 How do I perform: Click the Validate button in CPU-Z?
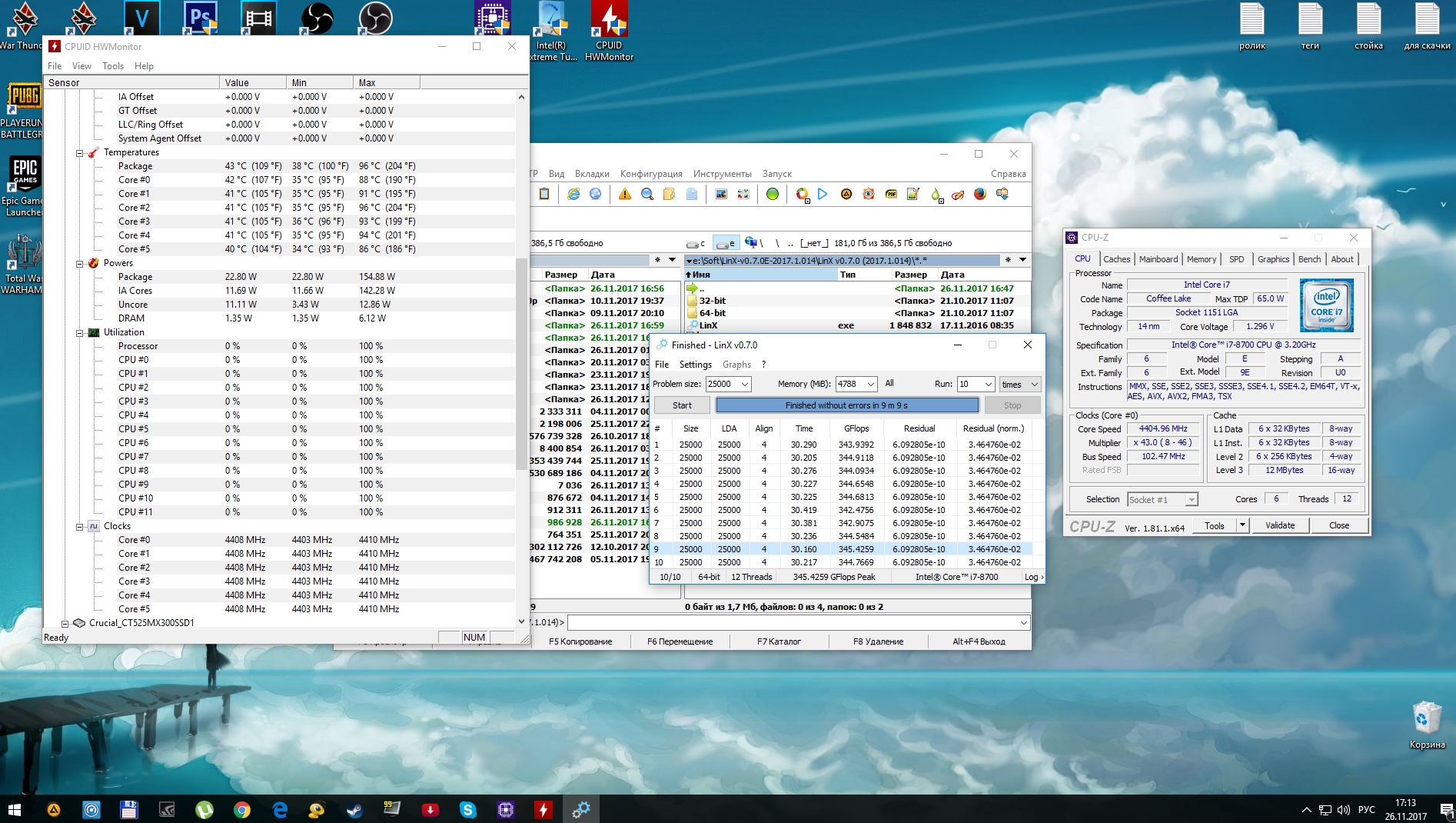(1279, 525)
